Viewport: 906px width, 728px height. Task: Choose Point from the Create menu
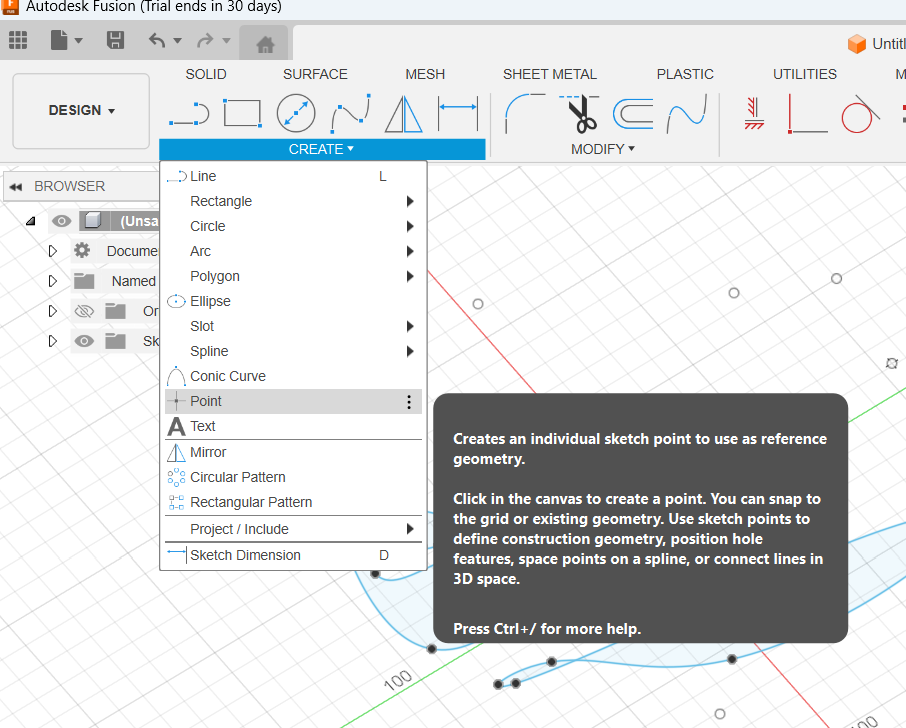click(294, 401)
